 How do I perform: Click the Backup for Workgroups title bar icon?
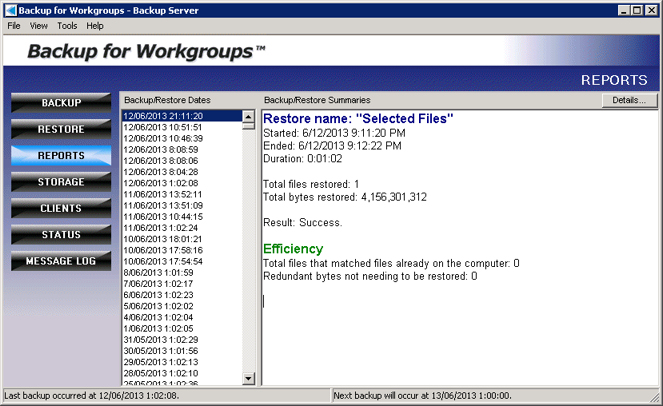11,10
